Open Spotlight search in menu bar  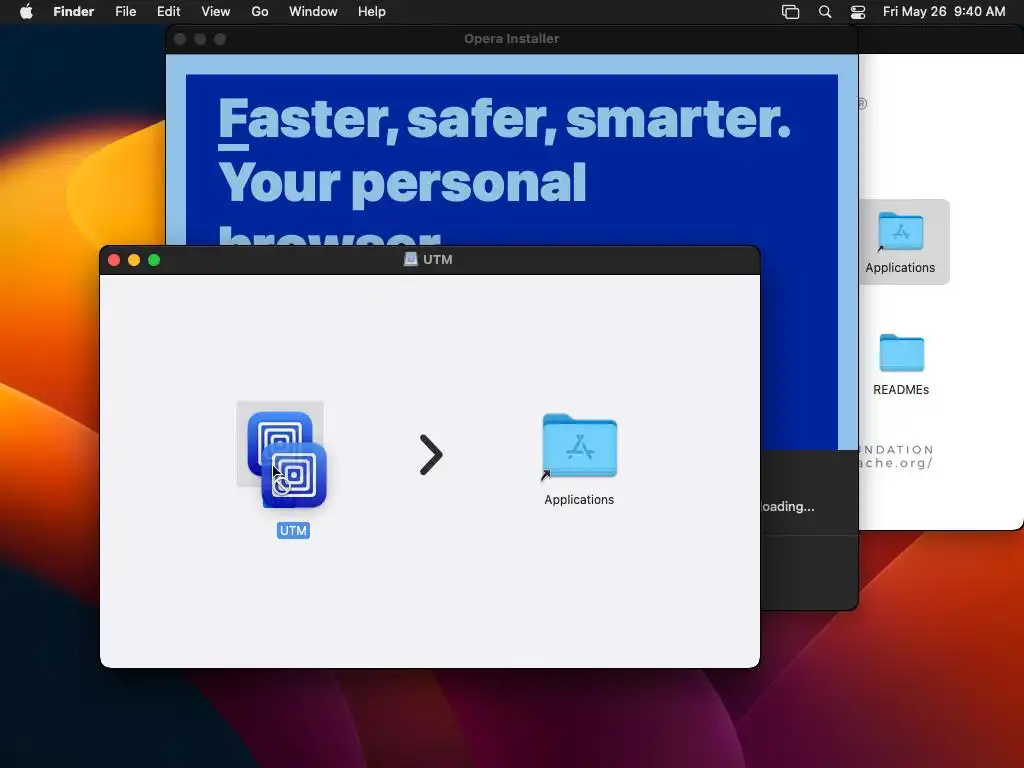825,12
